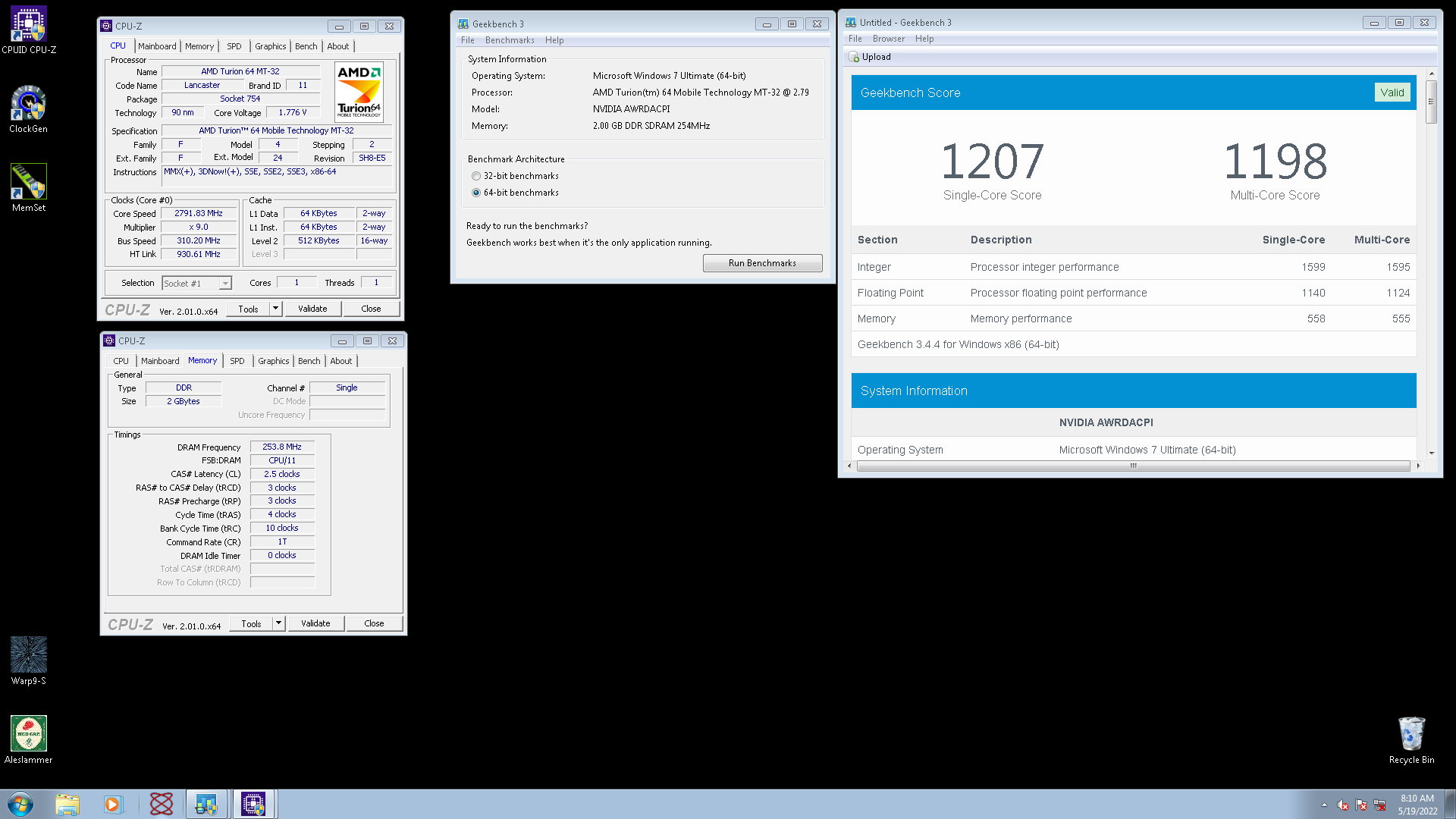This screenshot has height=819, width=1456.
Task: Open the Mainboard tab in top CPU-Z
Action: point(157,46)
